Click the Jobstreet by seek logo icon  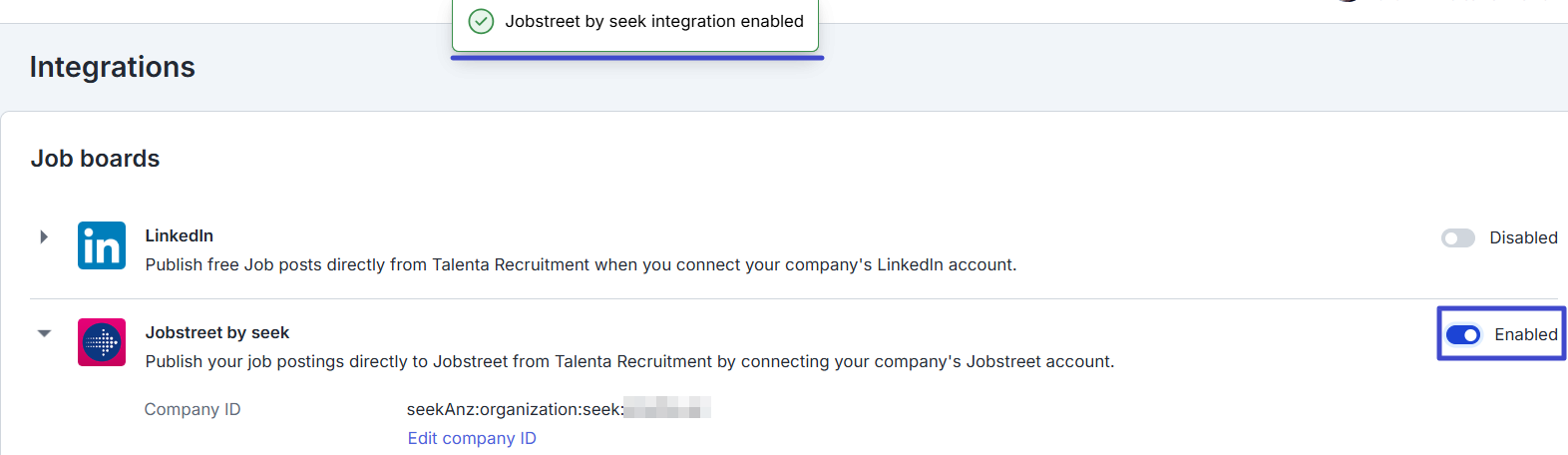point(102,342)
